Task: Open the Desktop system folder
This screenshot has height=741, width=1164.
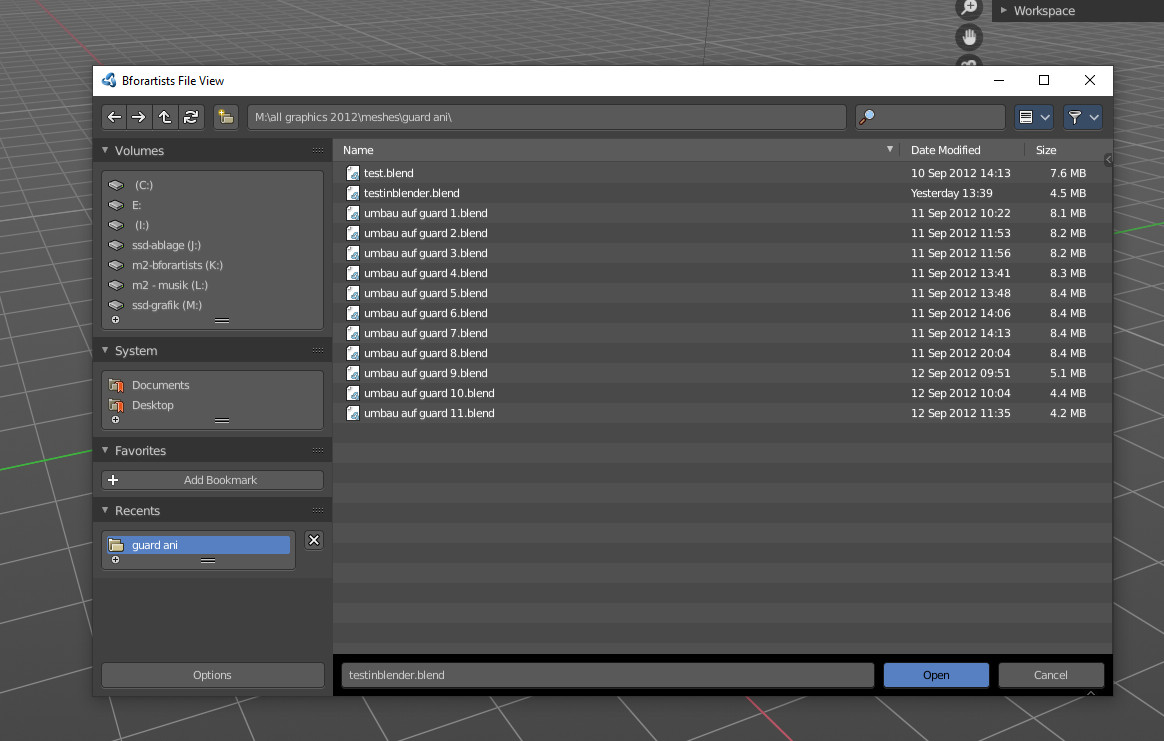Action: [212, 405]
